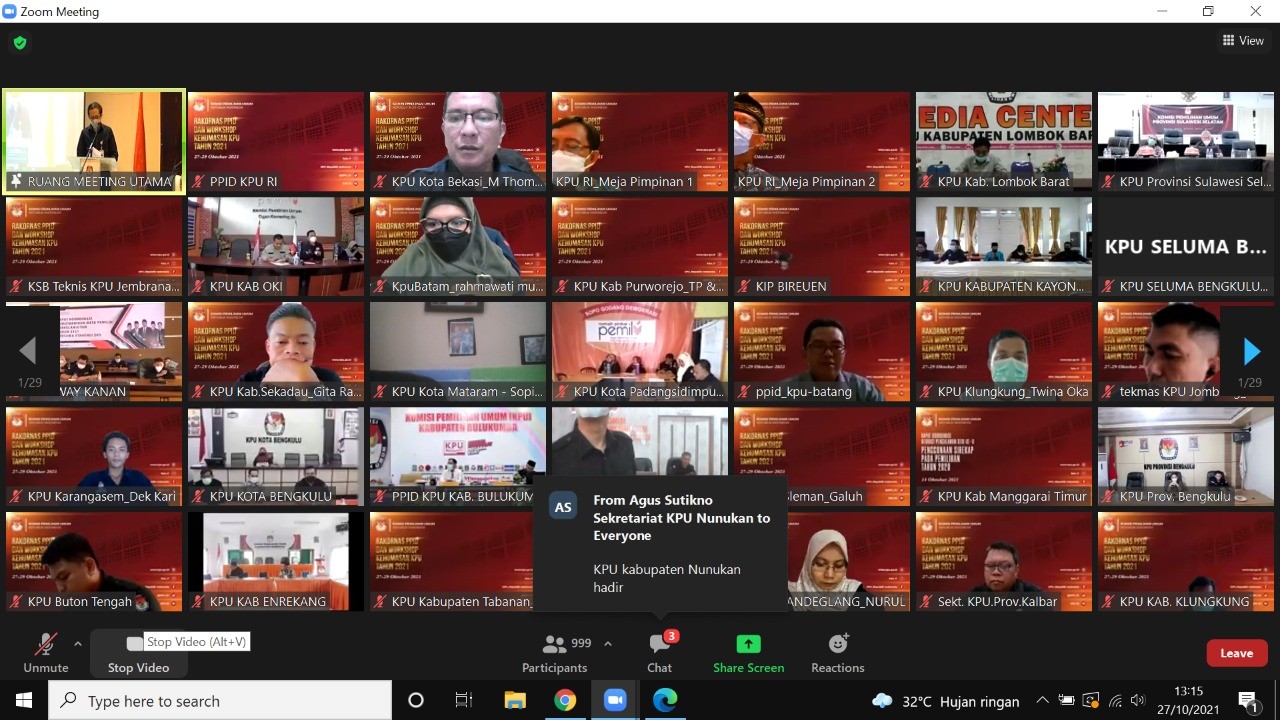The image size is (1280, 720).
Task: Unmute the microphone
Action: point(45,652)
